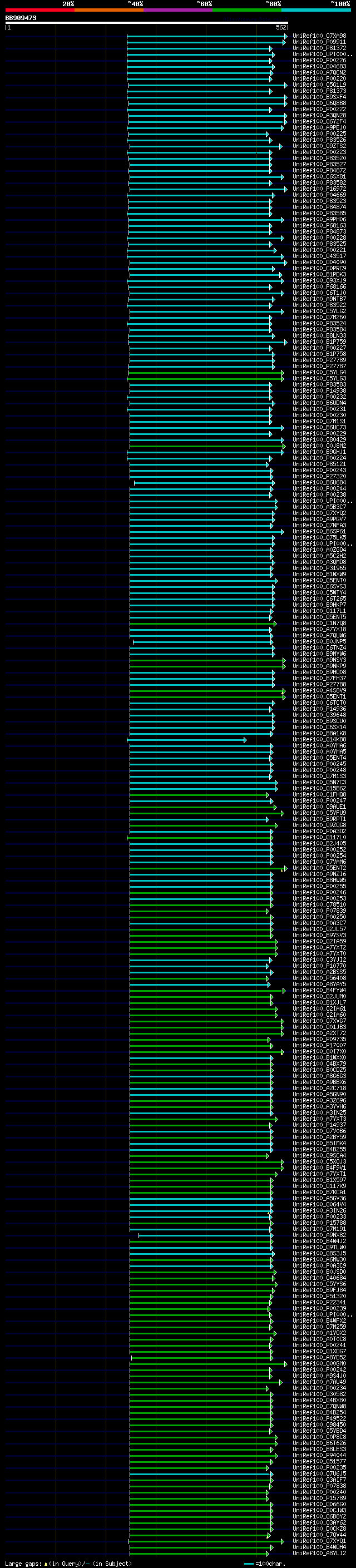Click the cyan ~100% identity legend segment
Viewport: 356px width, 1568px height.
click(316, 10)
